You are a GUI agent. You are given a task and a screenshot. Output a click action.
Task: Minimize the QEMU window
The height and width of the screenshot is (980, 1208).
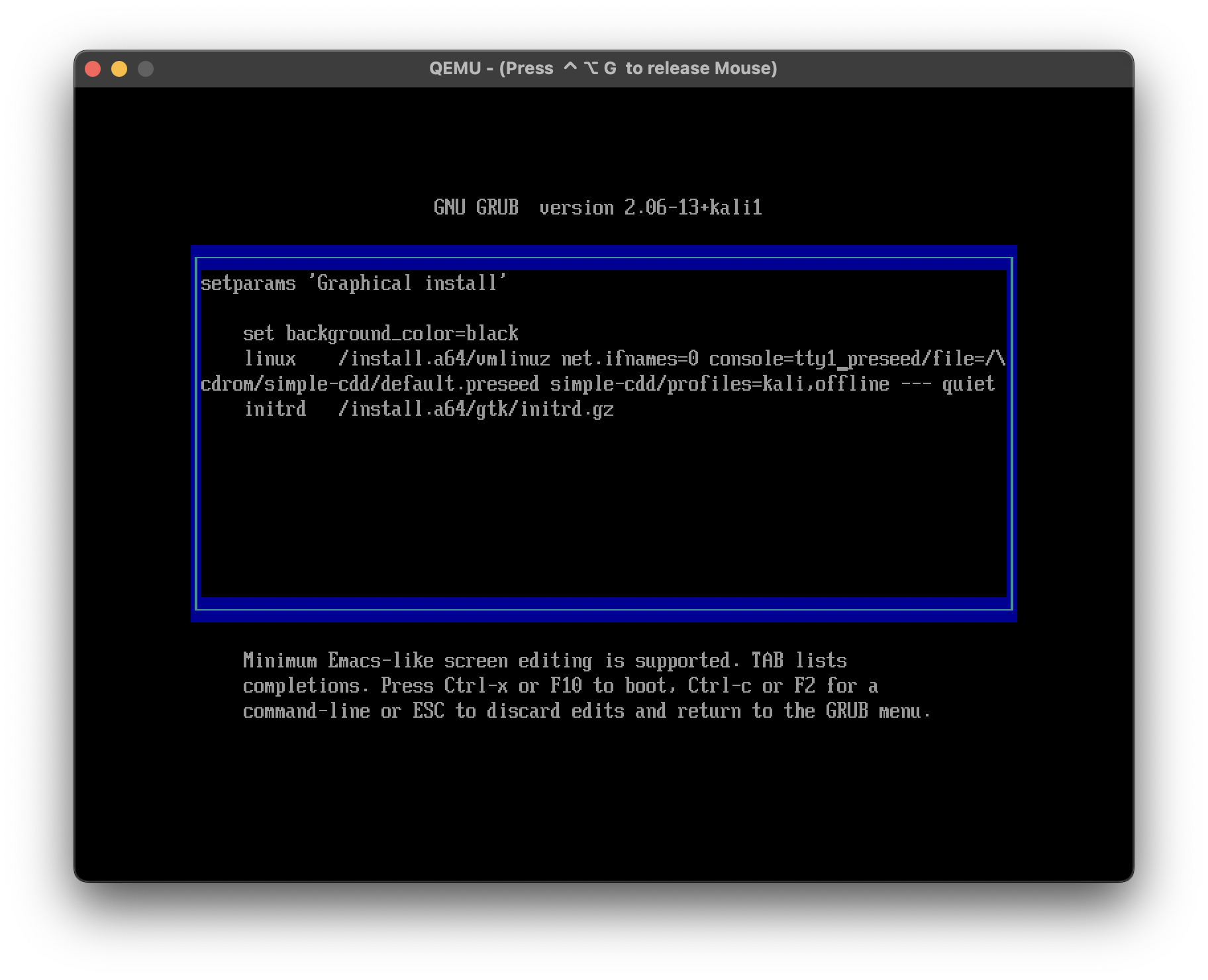click(119, 69)
